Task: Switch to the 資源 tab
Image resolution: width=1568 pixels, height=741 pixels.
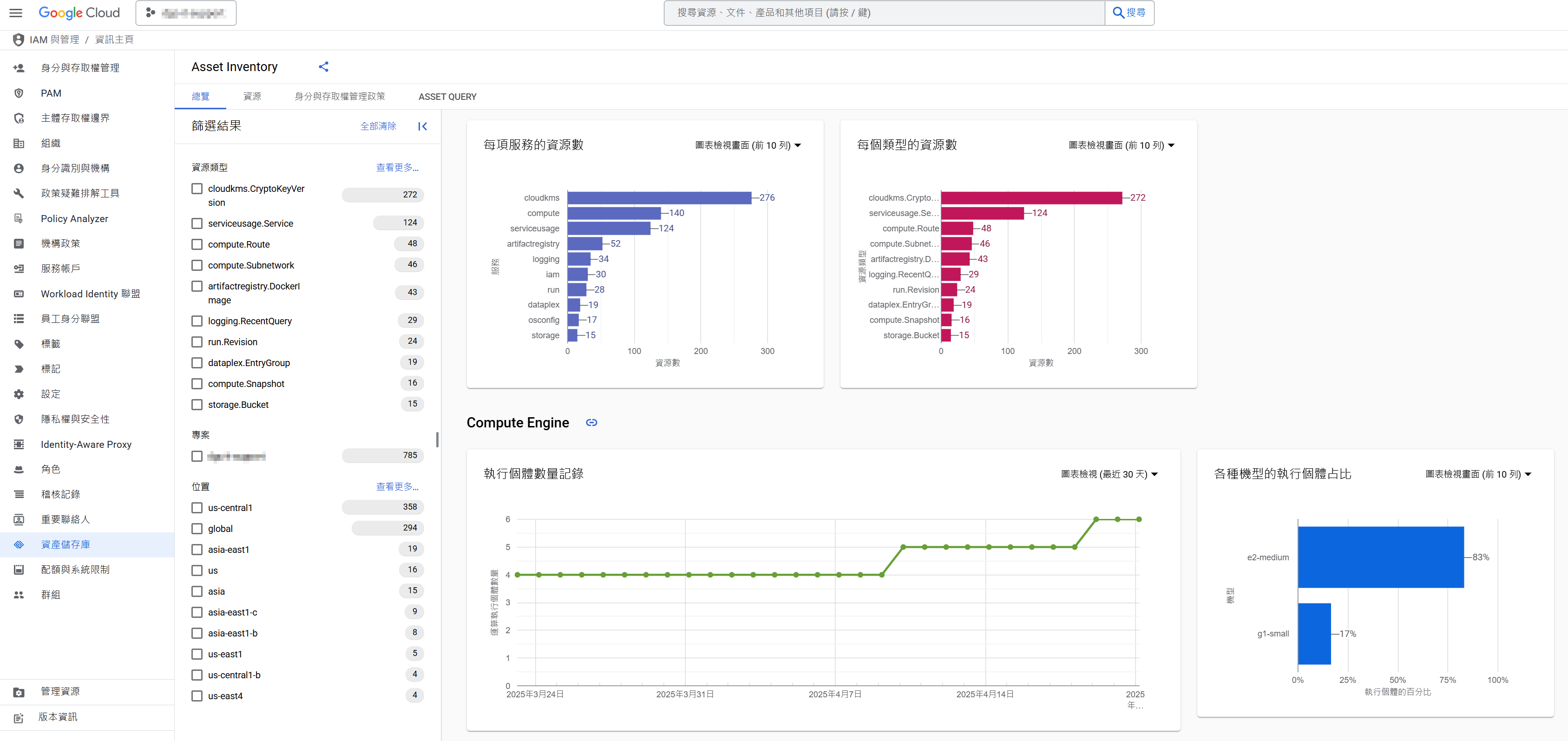Action: 252,96
